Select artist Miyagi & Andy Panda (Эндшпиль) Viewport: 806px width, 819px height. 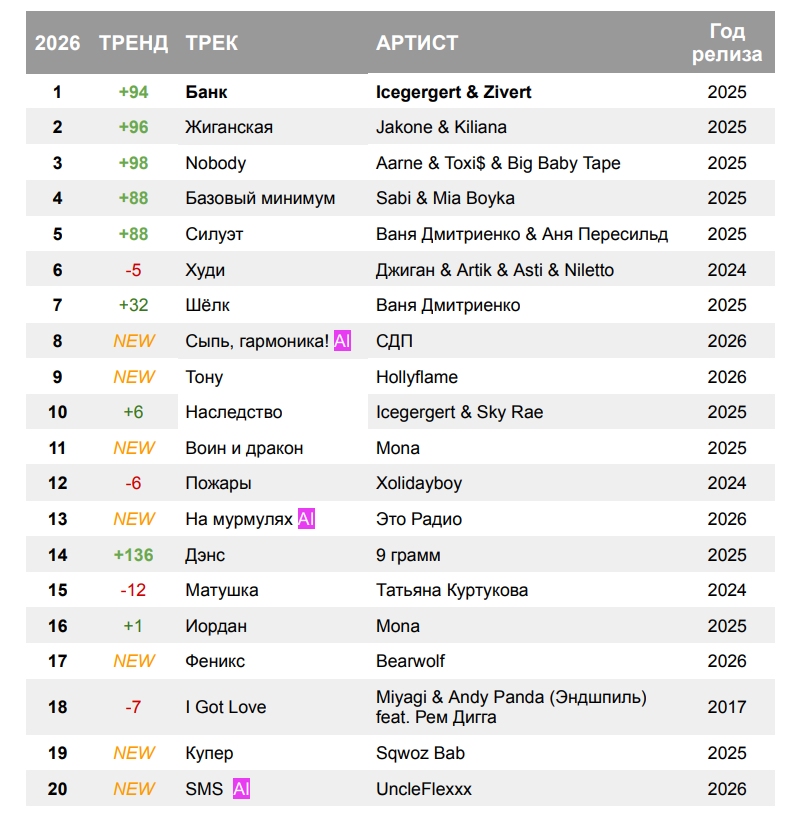[511, 697]
